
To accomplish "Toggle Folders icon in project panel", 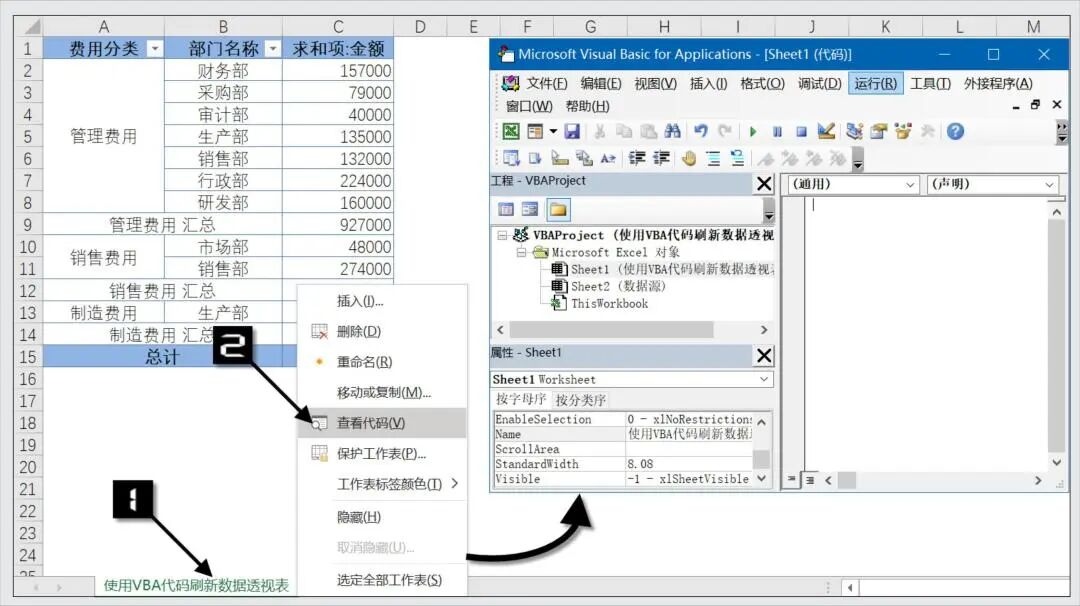I will pos(558,209).
